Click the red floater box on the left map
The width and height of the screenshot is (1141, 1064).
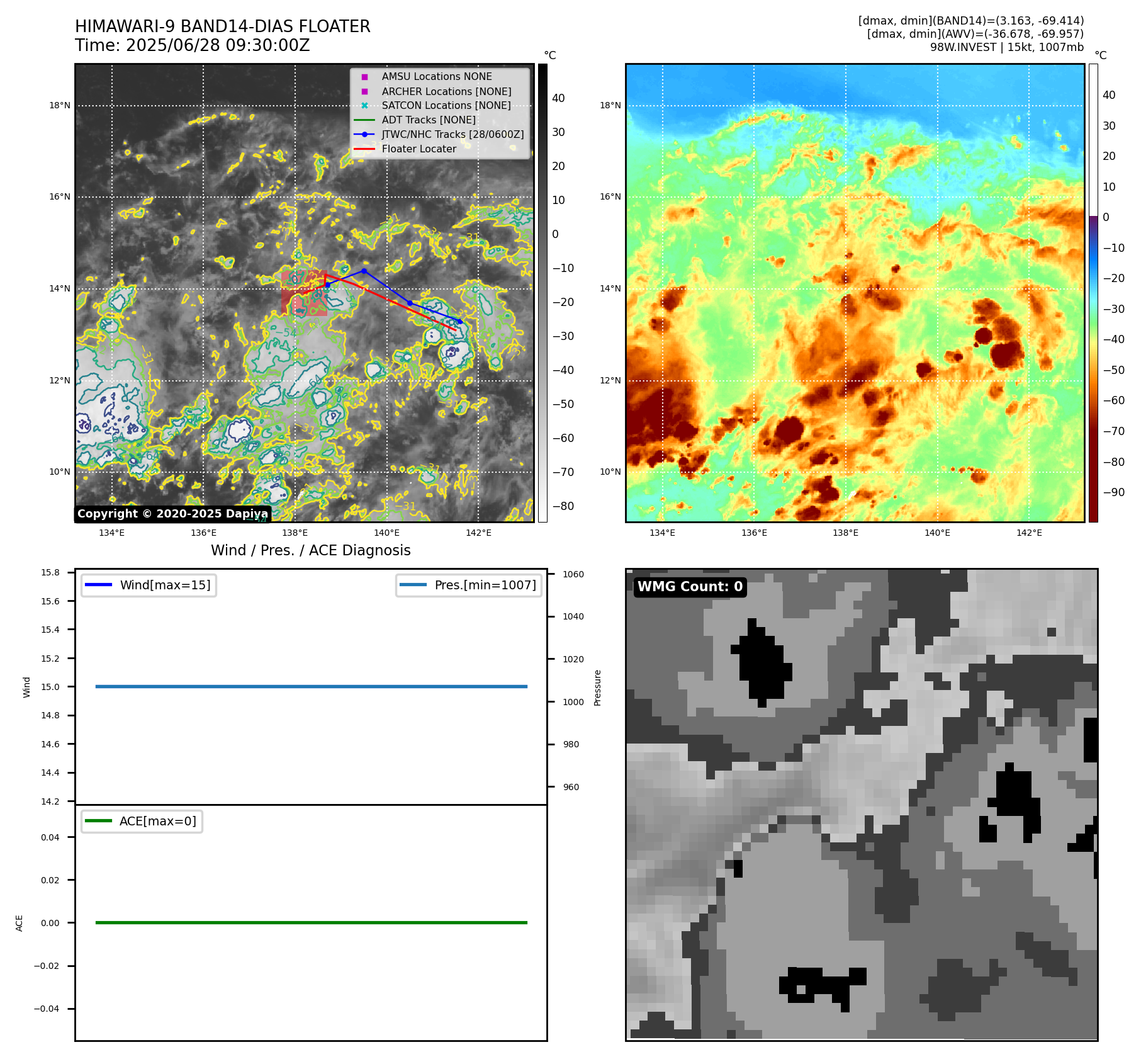[305, 293]
